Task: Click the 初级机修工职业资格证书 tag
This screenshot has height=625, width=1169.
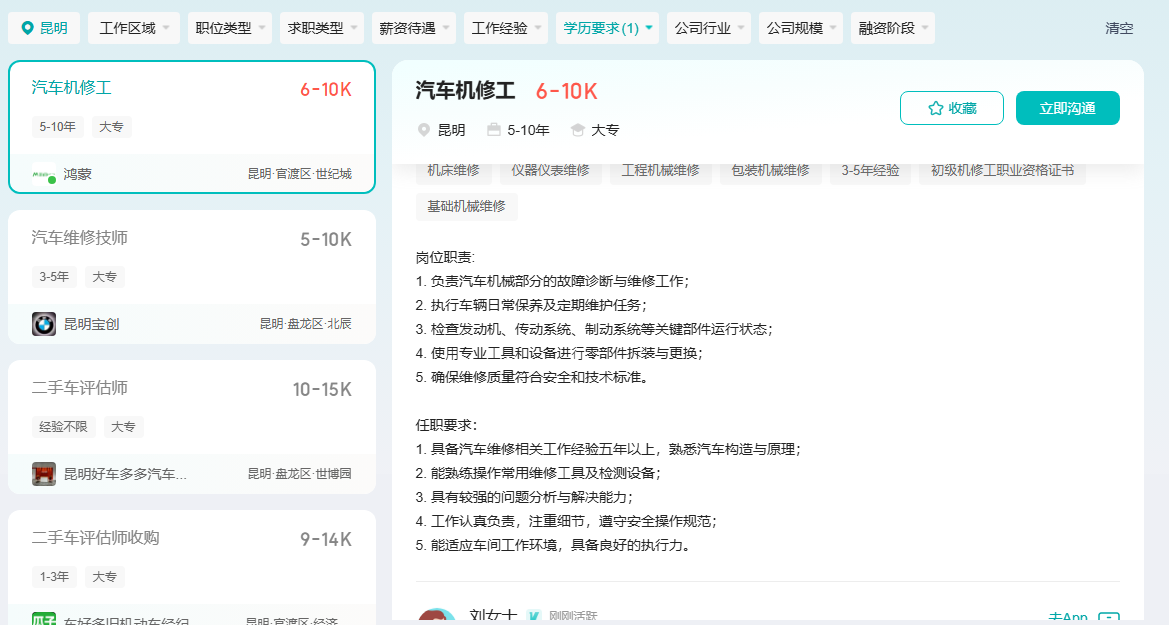Action: pos(1001,170)
